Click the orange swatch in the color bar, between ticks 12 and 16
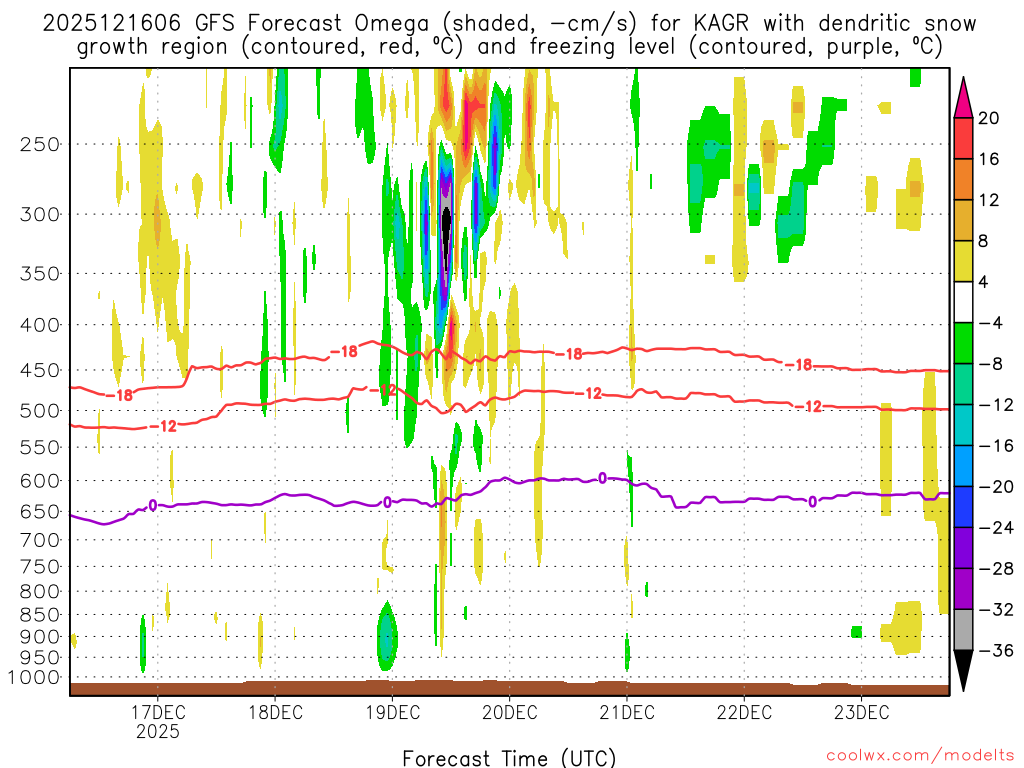 963,180
